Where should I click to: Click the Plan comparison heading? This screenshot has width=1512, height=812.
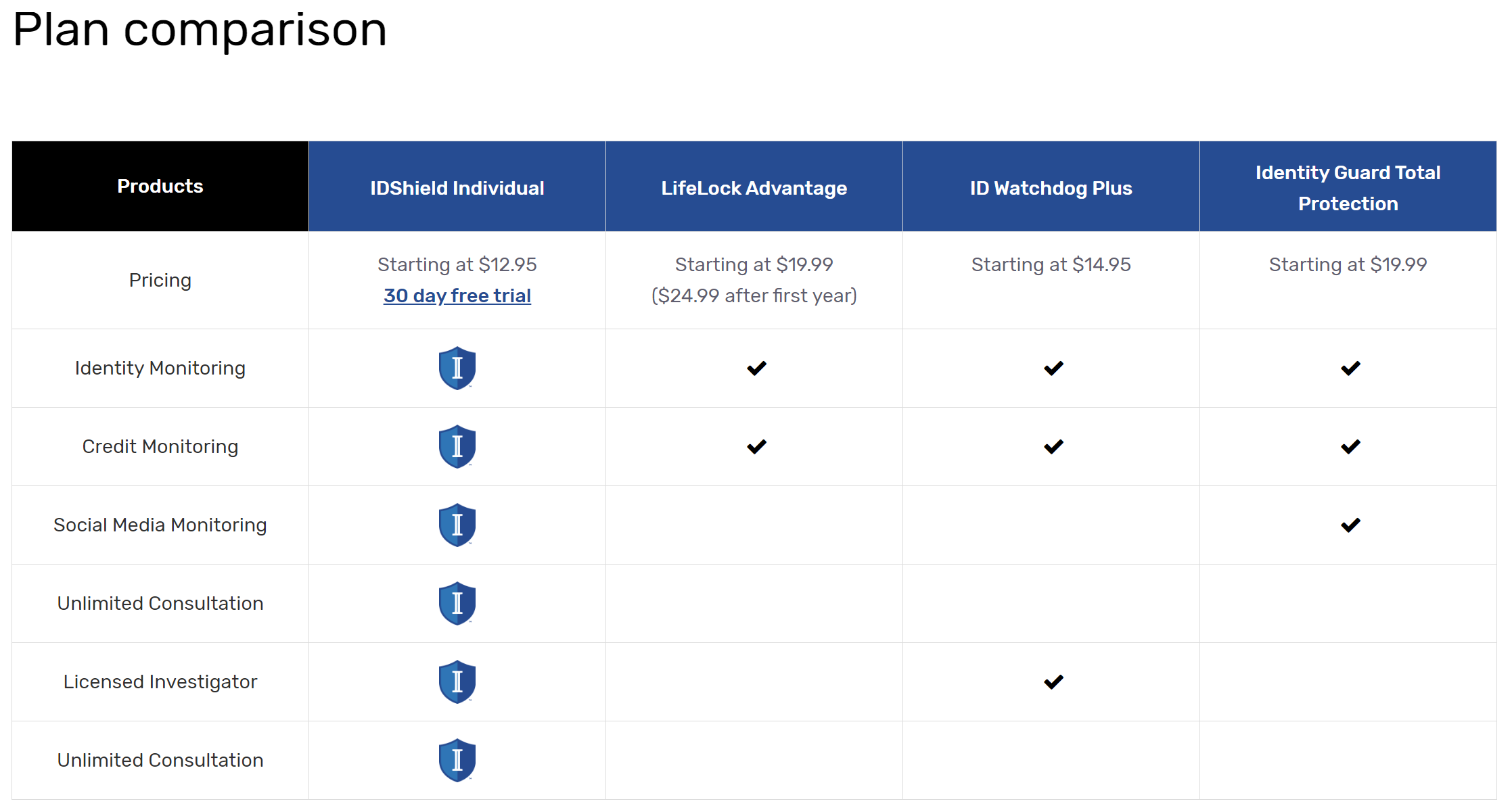coord(200,30)
